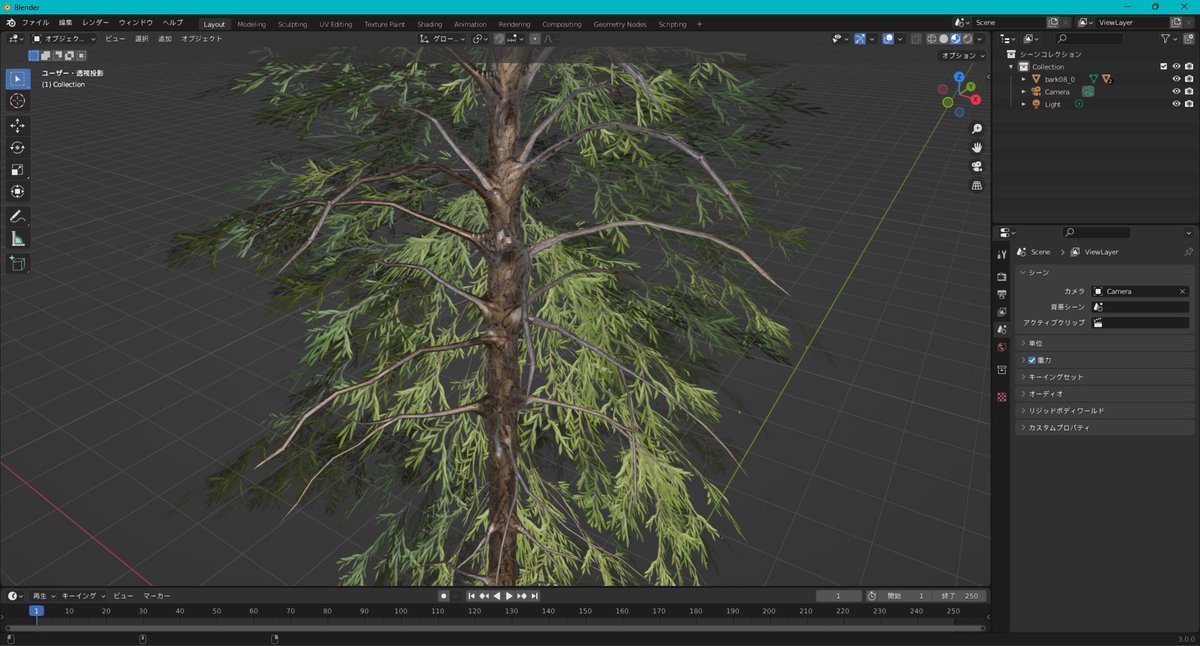Screen dimensions: 1200x646
Task: Expand the Camera tree item
Action: click(1023, 91)
